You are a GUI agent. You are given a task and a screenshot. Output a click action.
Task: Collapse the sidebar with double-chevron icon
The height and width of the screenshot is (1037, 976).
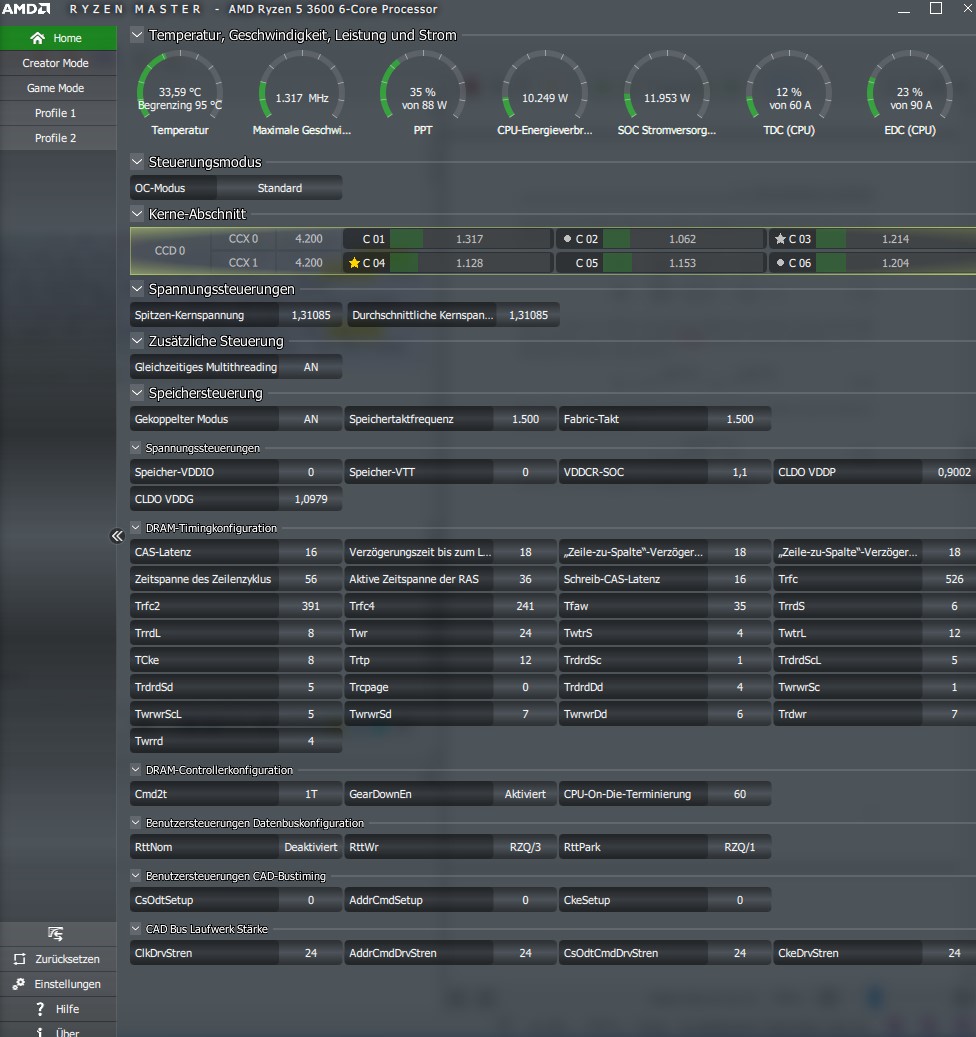(x=117, y=536)
